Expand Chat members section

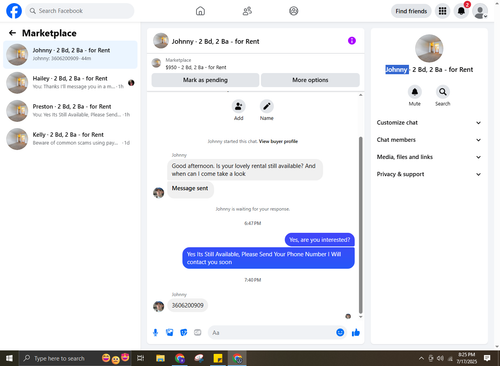[429, 140]
